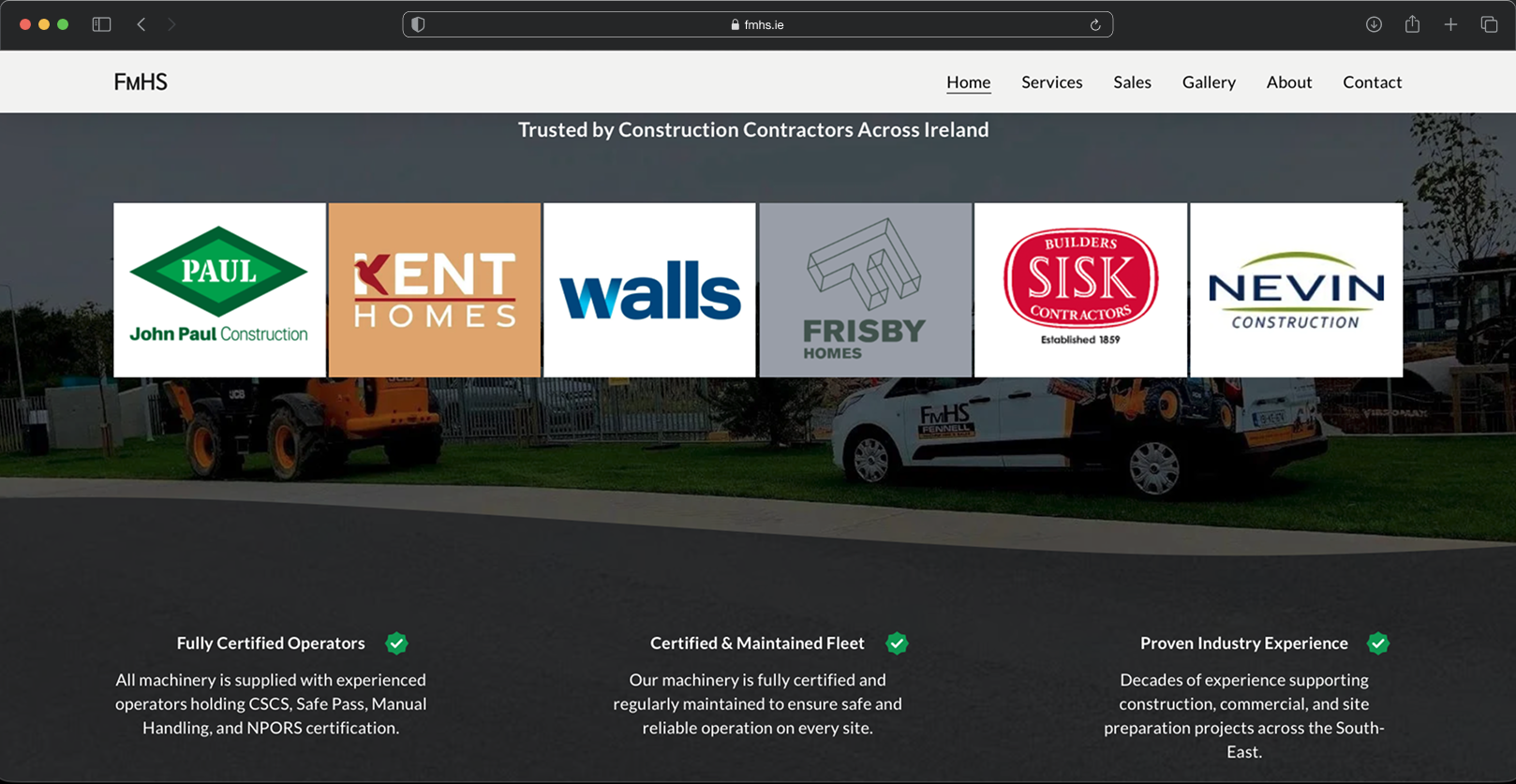
Task: Click the fmhs.ie address field
Action: tap(758, 24)
